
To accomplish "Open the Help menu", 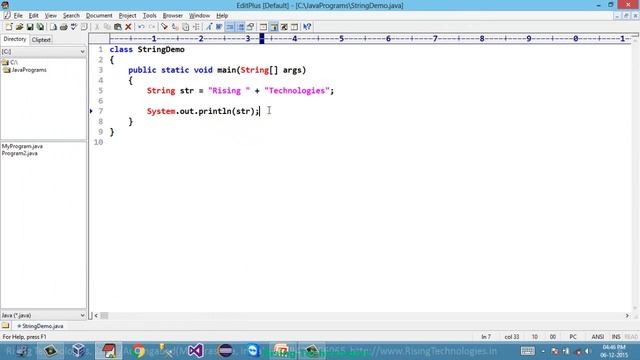I will [222, 16].
